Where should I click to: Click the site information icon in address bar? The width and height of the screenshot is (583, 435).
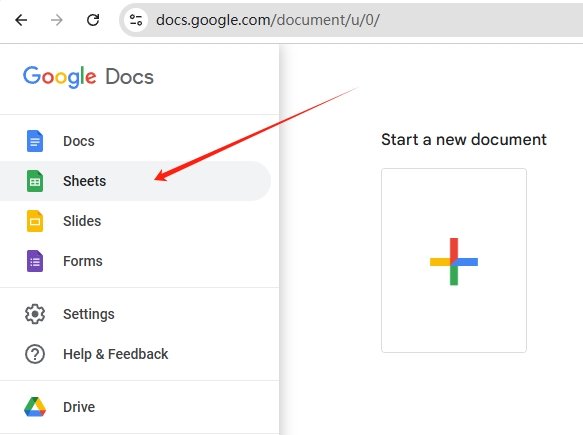pyautogui.click(x=136, y=20)
